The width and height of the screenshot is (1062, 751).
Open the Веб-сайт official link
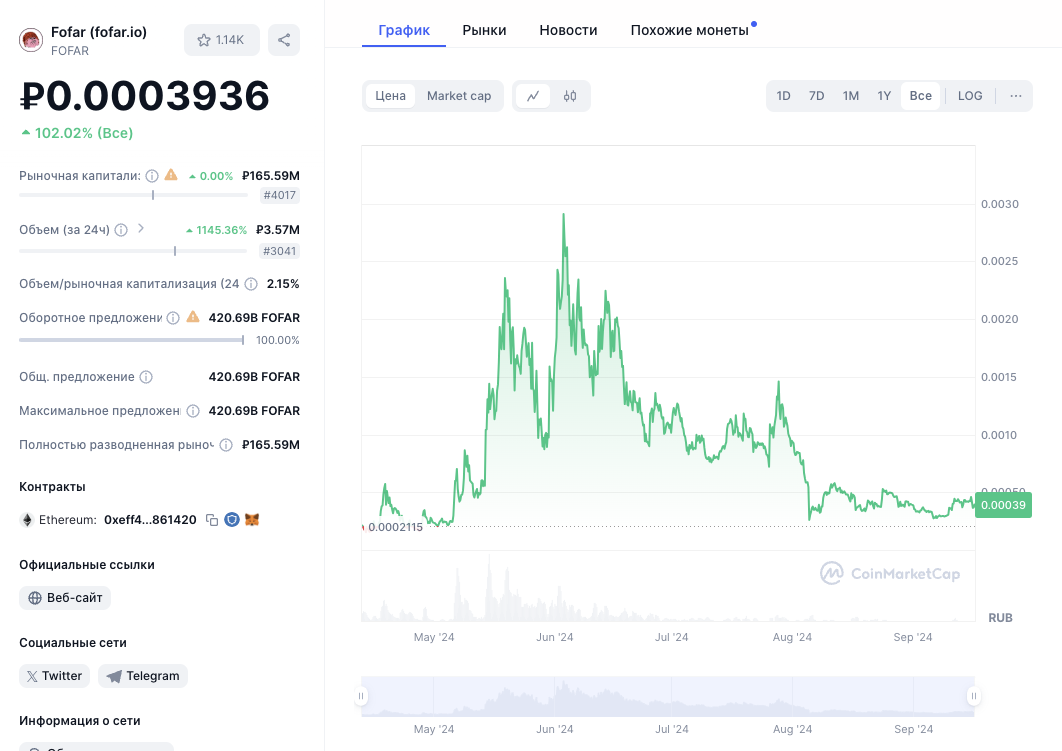click(x=65, y=598)
